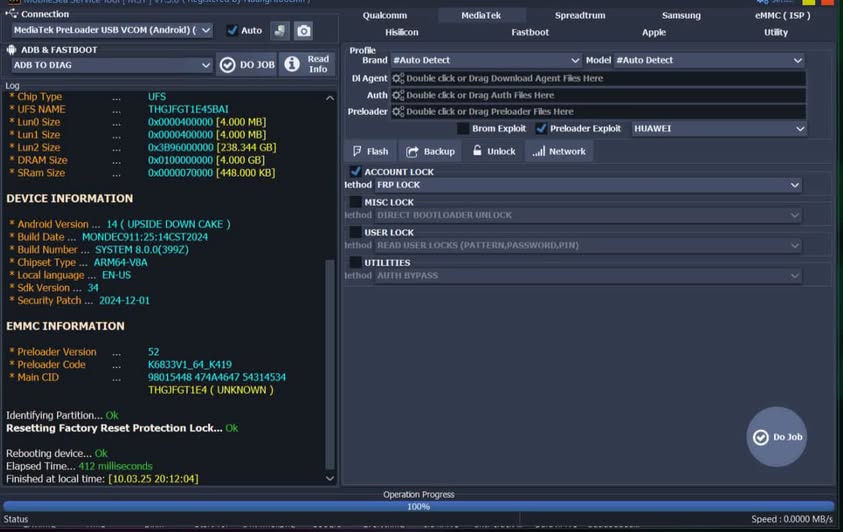Click the gear icon in DI Agent field
This screenshot has width=843, height=532.
[x=398, y=78]
